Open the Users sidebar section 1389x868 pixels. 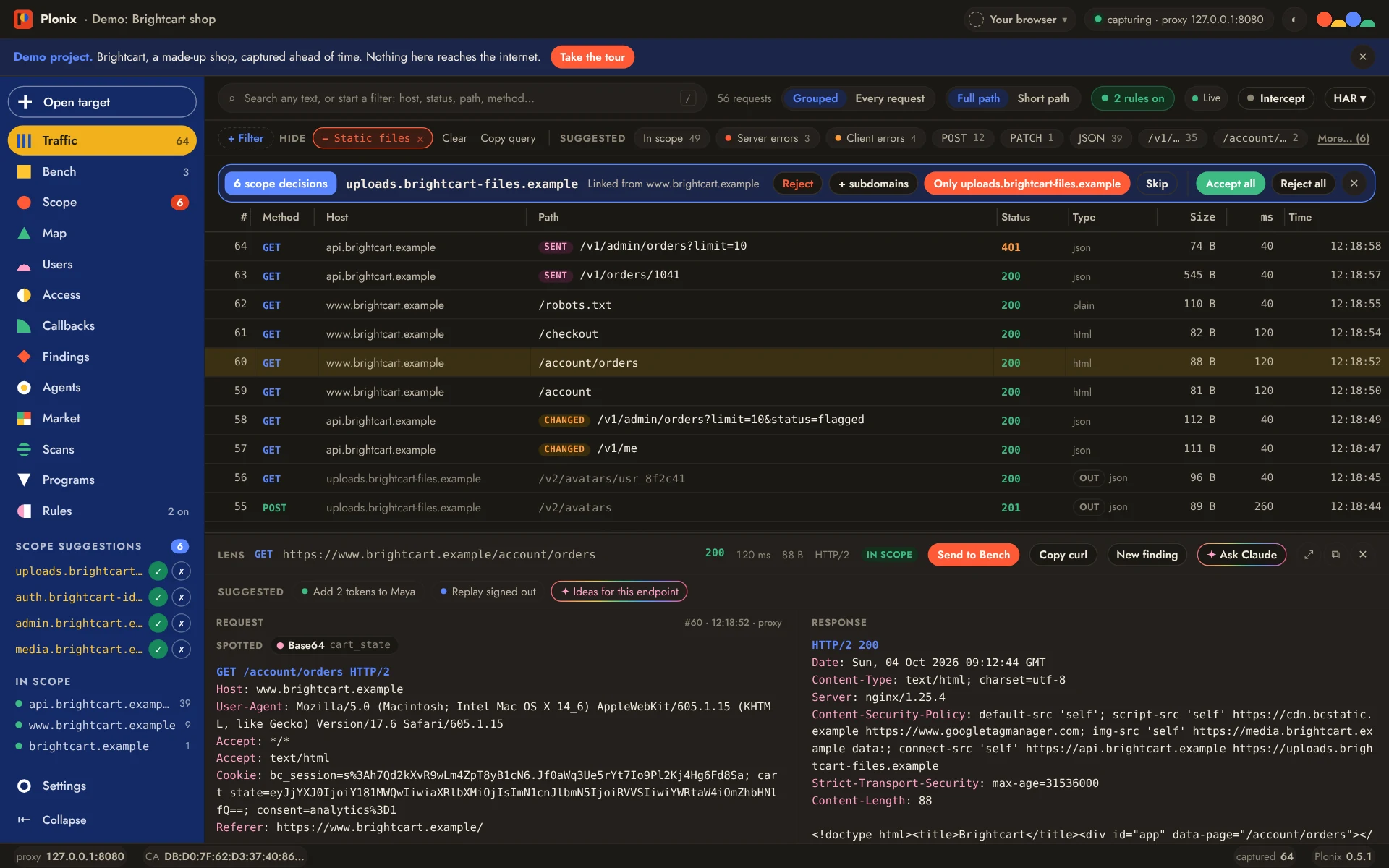(102, 264)
